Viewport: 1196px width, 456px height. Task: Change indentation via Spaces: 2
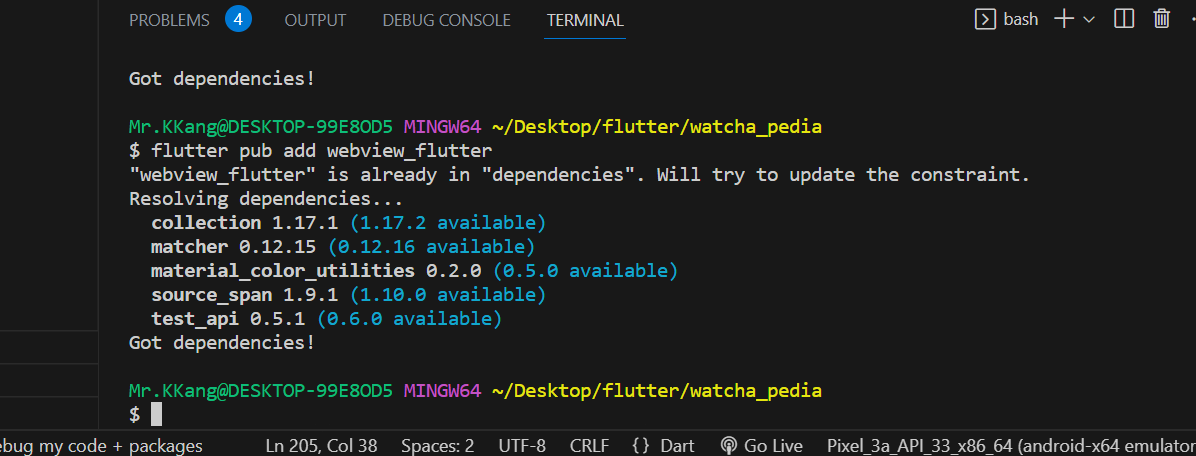coord(438,446)
